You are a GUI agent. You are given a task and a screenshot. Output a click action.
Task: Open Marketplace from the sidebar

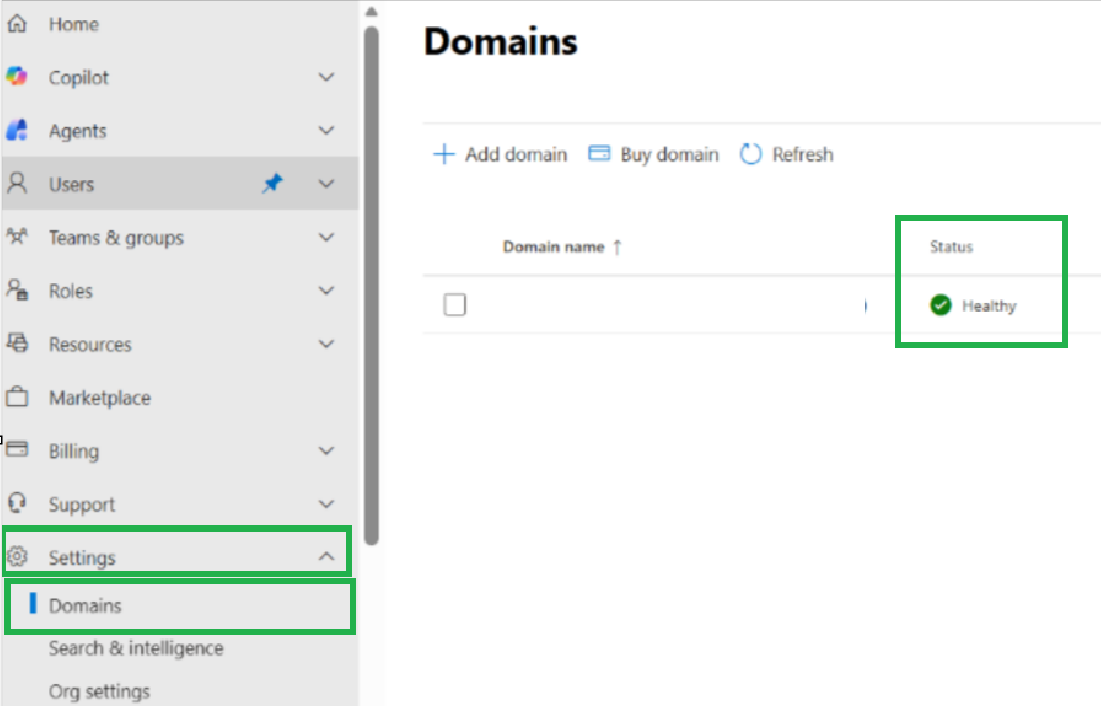click(180, 398)
